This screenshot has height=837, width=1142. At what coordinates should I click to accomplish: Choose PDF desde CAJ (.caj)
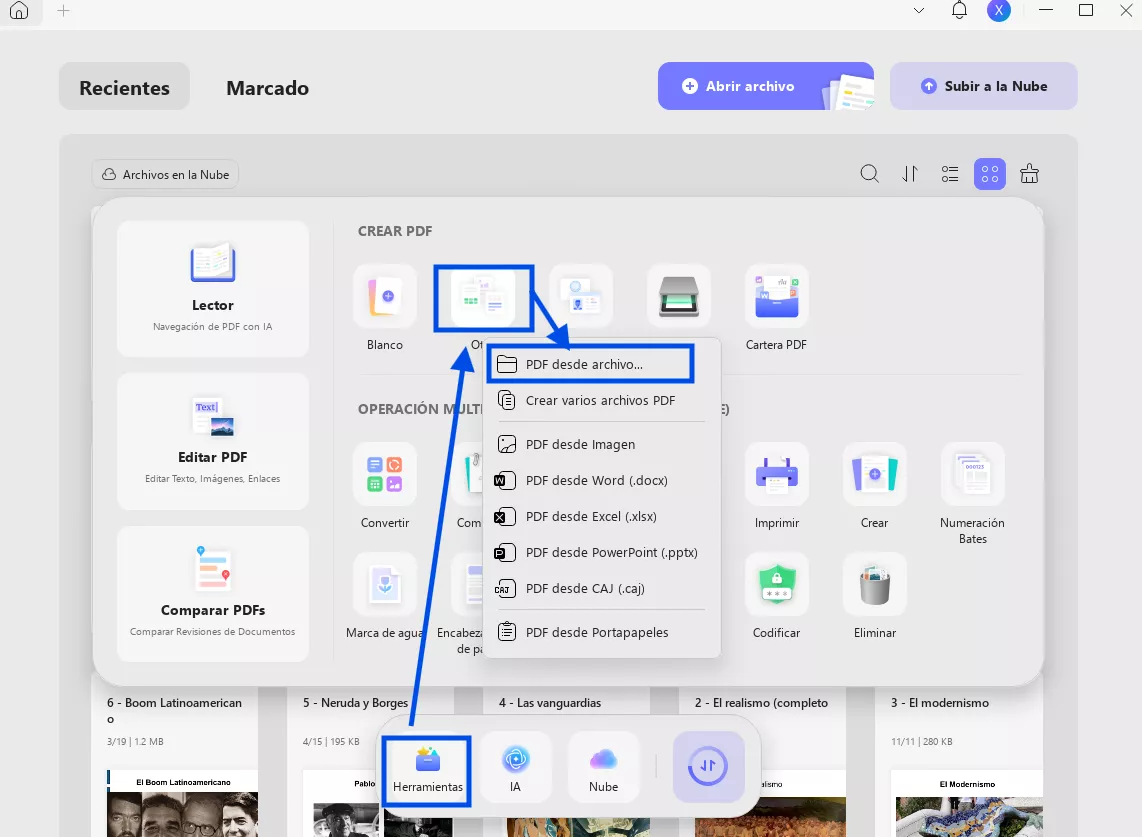602,589
